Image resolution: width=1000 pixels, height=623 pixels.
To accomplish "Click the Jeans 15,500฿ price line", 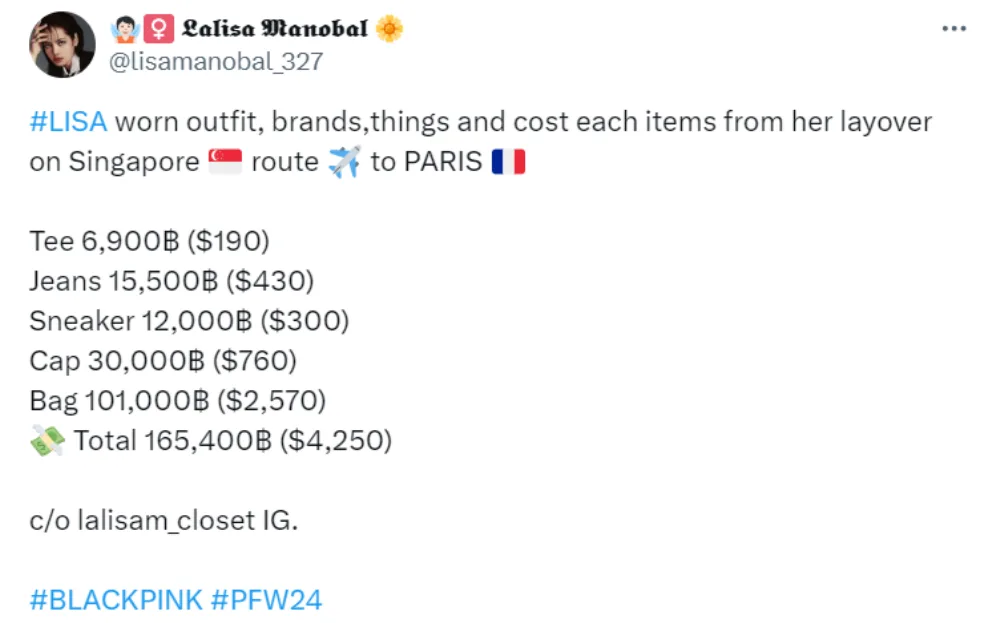I will click(x=172, y=281).
